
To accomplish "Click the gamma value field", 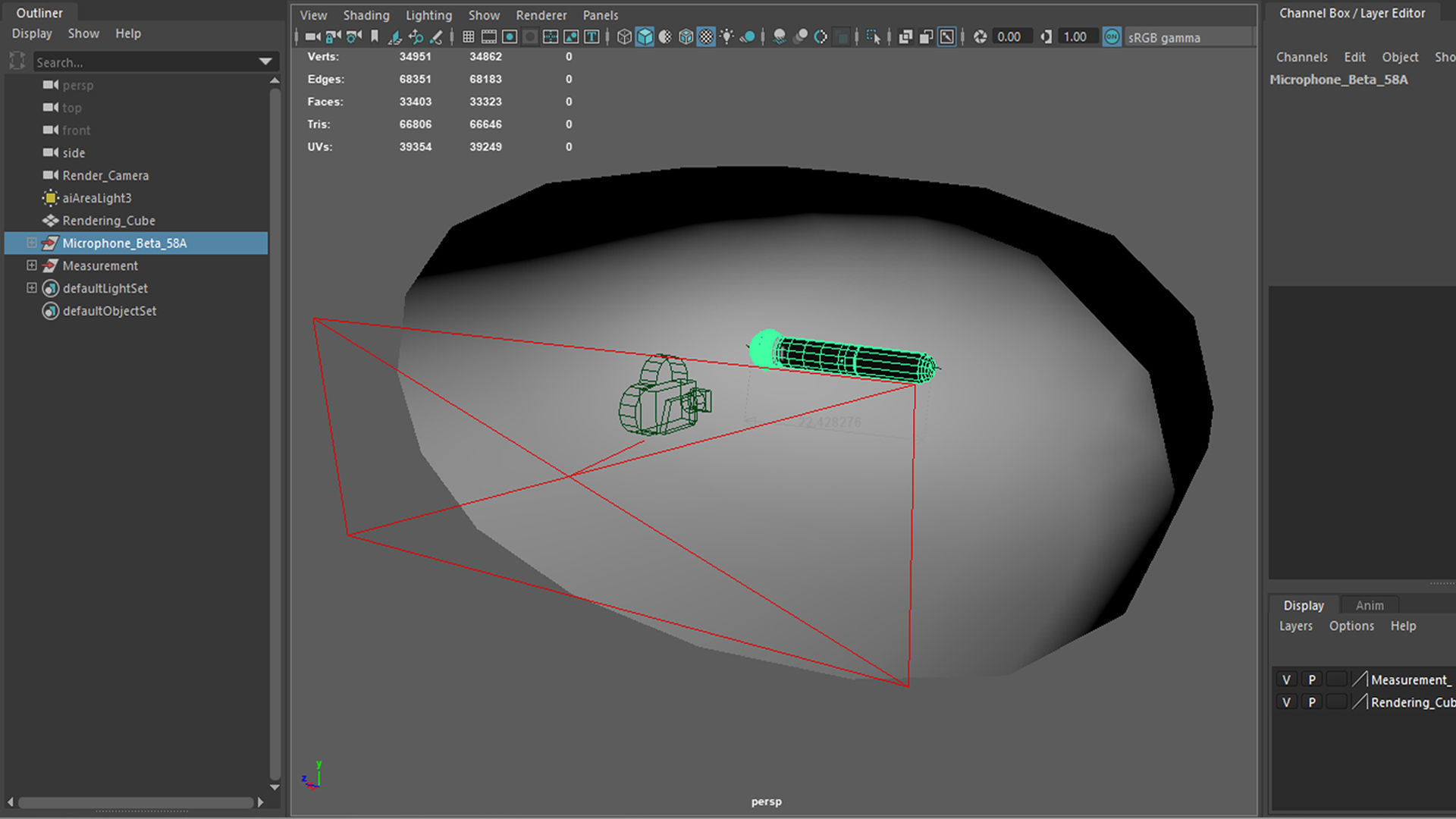I will click(1075, 36).
